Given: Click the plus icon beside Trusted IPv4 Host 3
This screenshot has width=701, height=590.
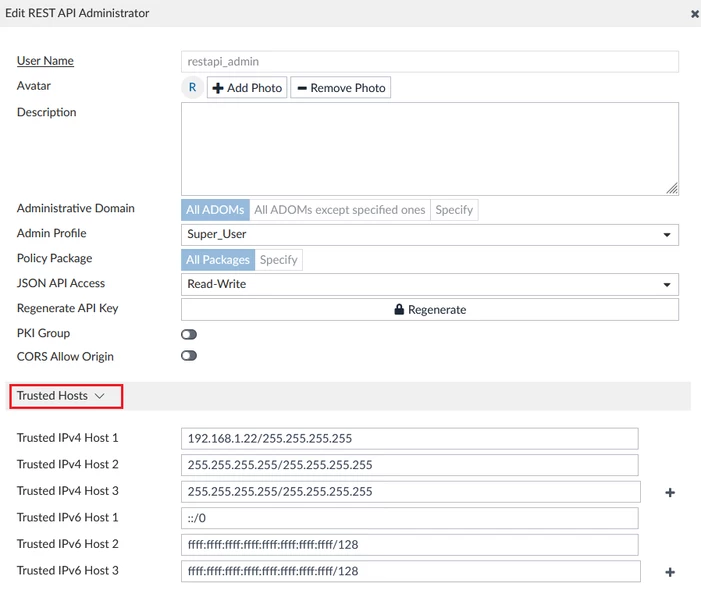Looking at the screenshot, I should (670, 492).
